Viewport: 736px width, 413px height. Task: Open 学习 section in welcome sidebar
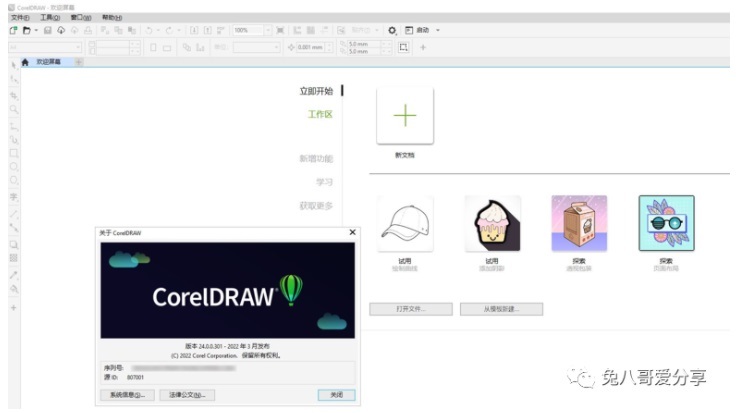(324, 182)
